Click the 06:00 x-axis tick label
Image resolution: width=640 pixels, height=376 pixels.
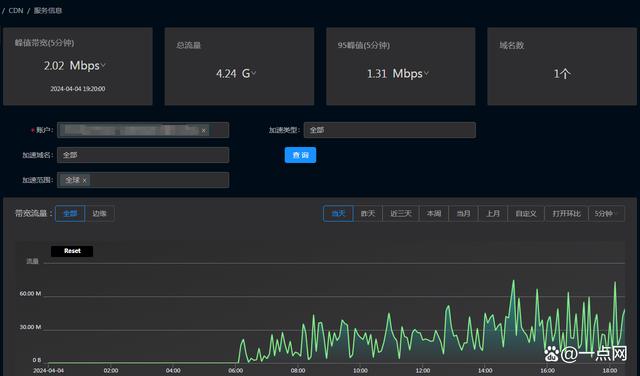pos(236,371)
